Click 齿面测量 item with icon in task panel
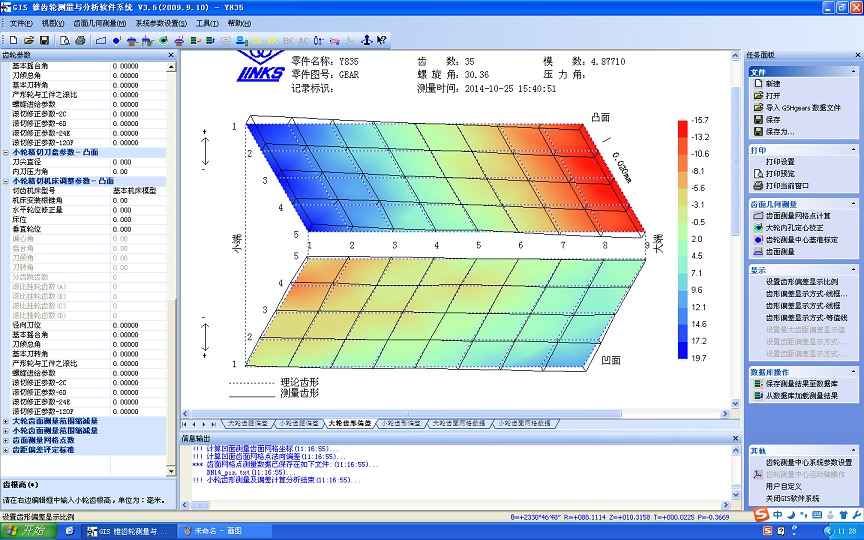 780,252
